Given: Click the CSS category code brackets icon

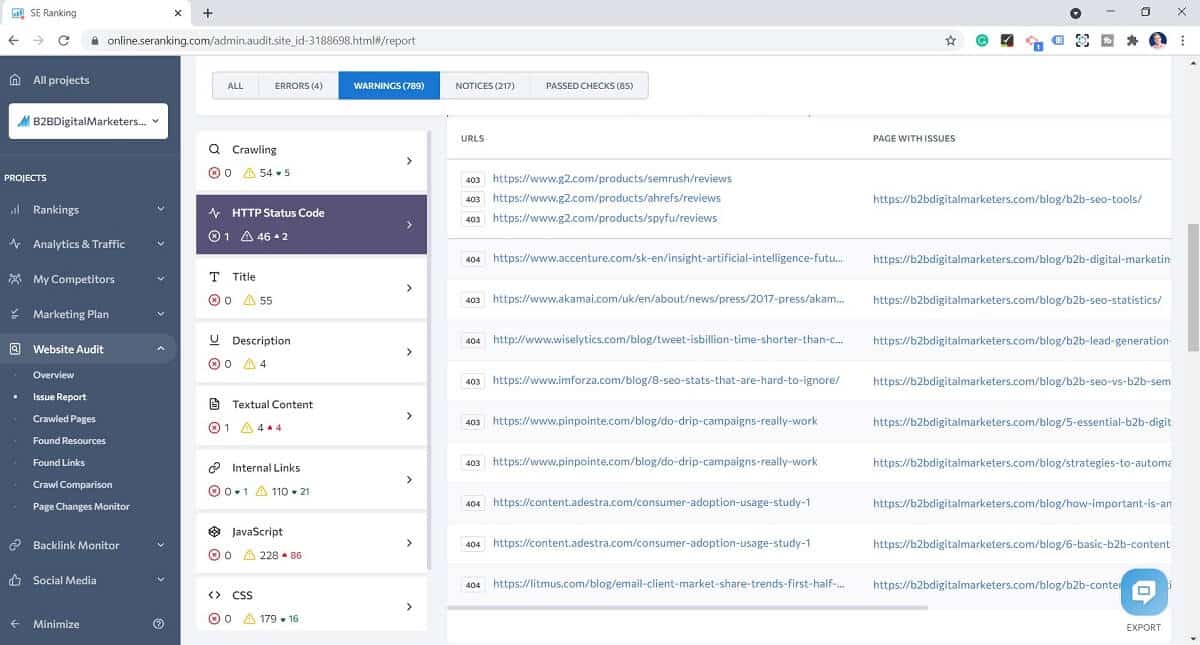Looking at the screenshot, I should [214, 595].
